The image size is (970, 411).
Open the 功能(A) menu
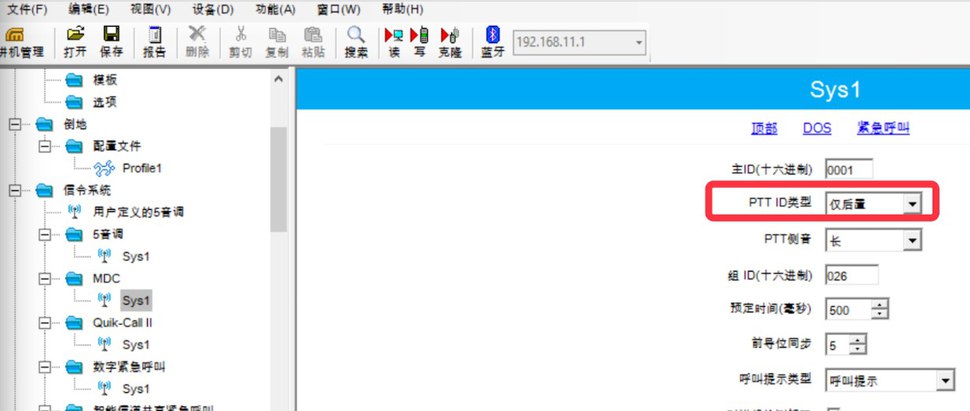click(x=275, y=10)
